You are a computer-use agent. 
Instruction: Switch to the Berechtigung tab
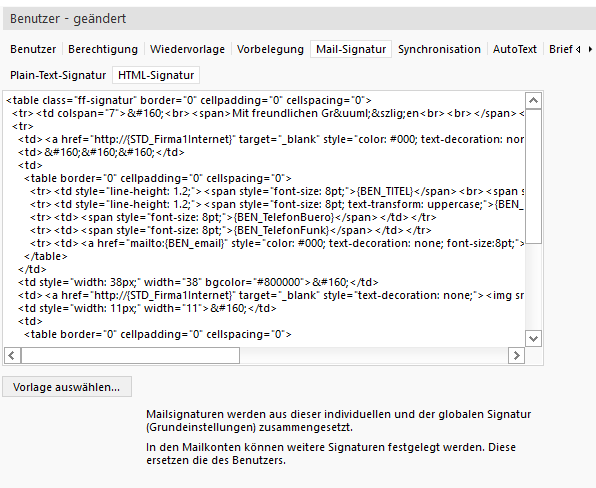103,49
